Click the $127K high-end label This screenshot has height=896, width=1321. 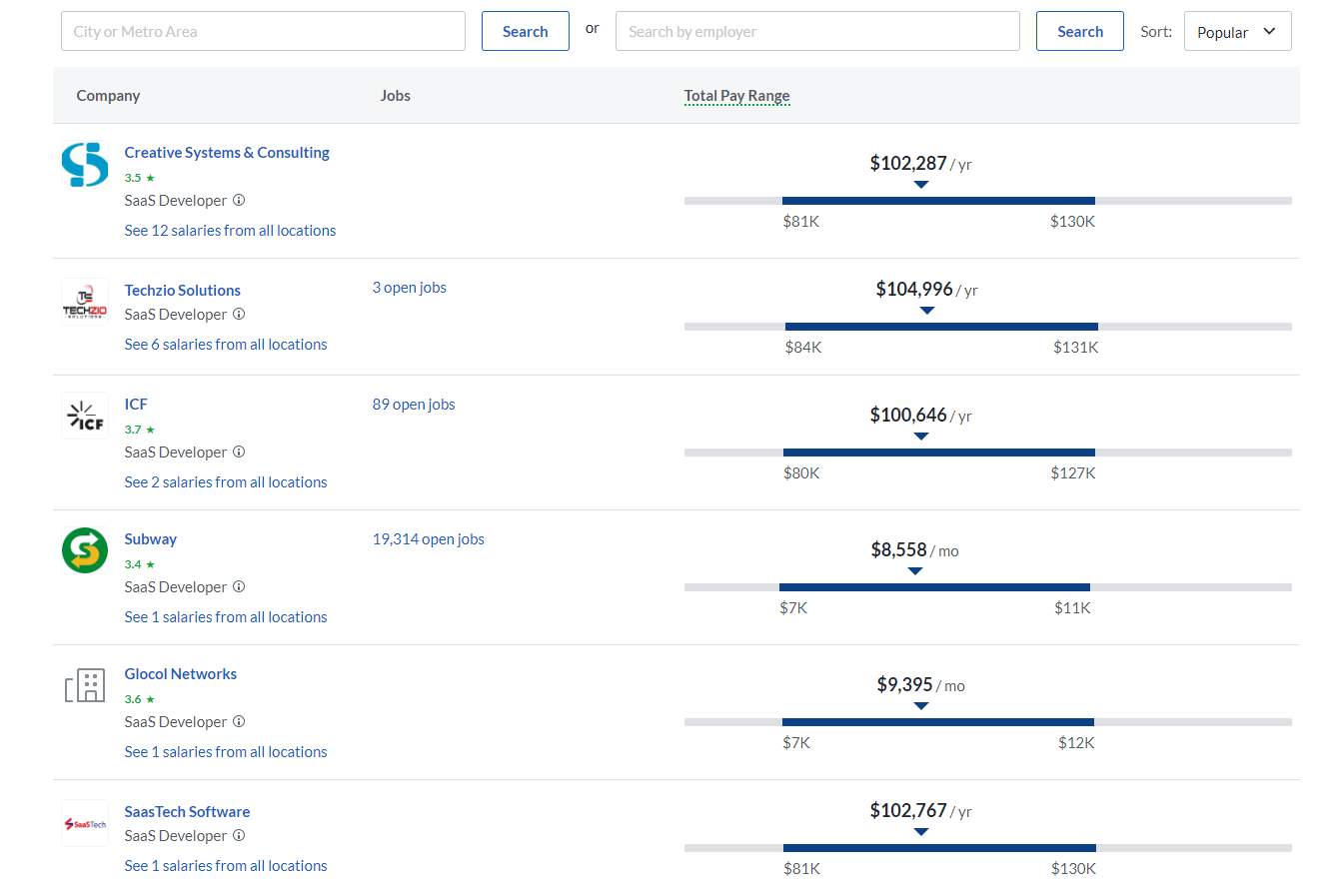(1072, 473)
